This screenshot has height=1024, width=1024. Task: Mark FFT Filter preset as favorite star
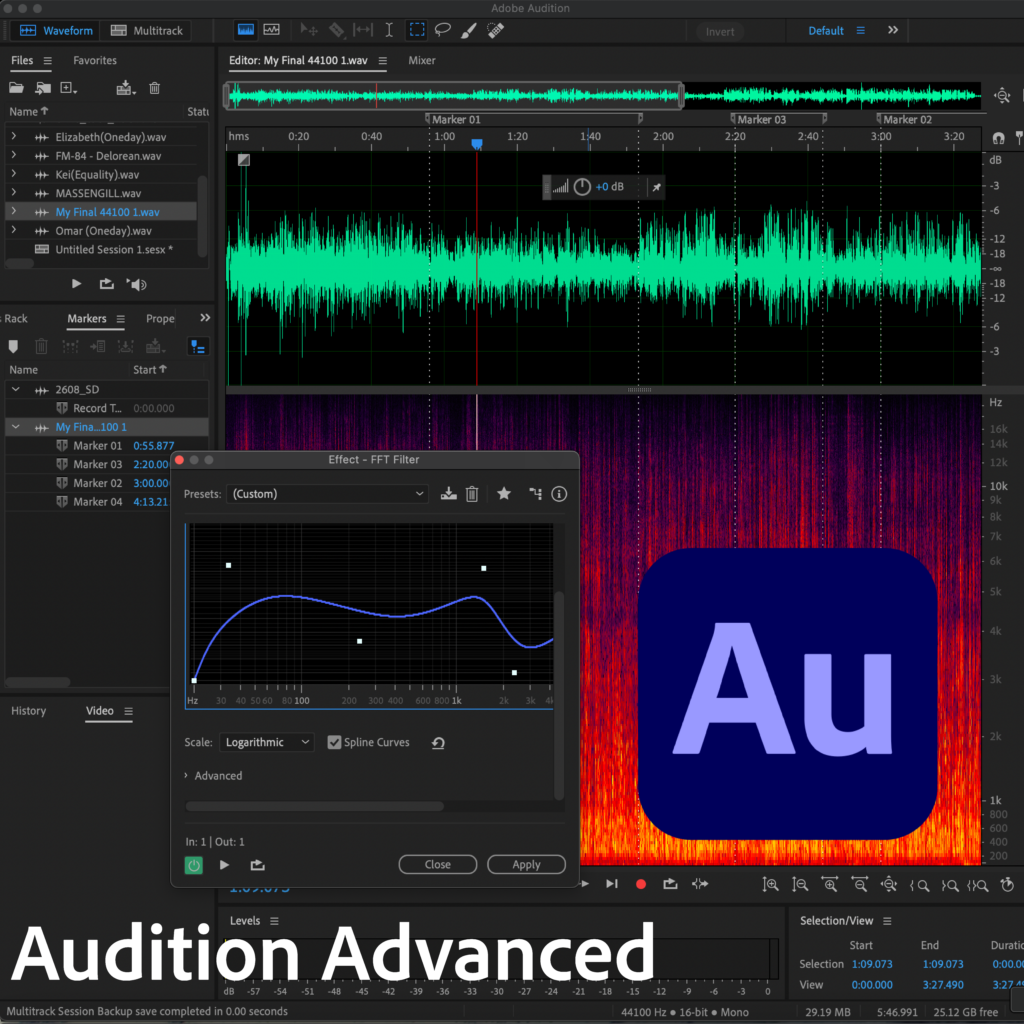coord(504,494)
